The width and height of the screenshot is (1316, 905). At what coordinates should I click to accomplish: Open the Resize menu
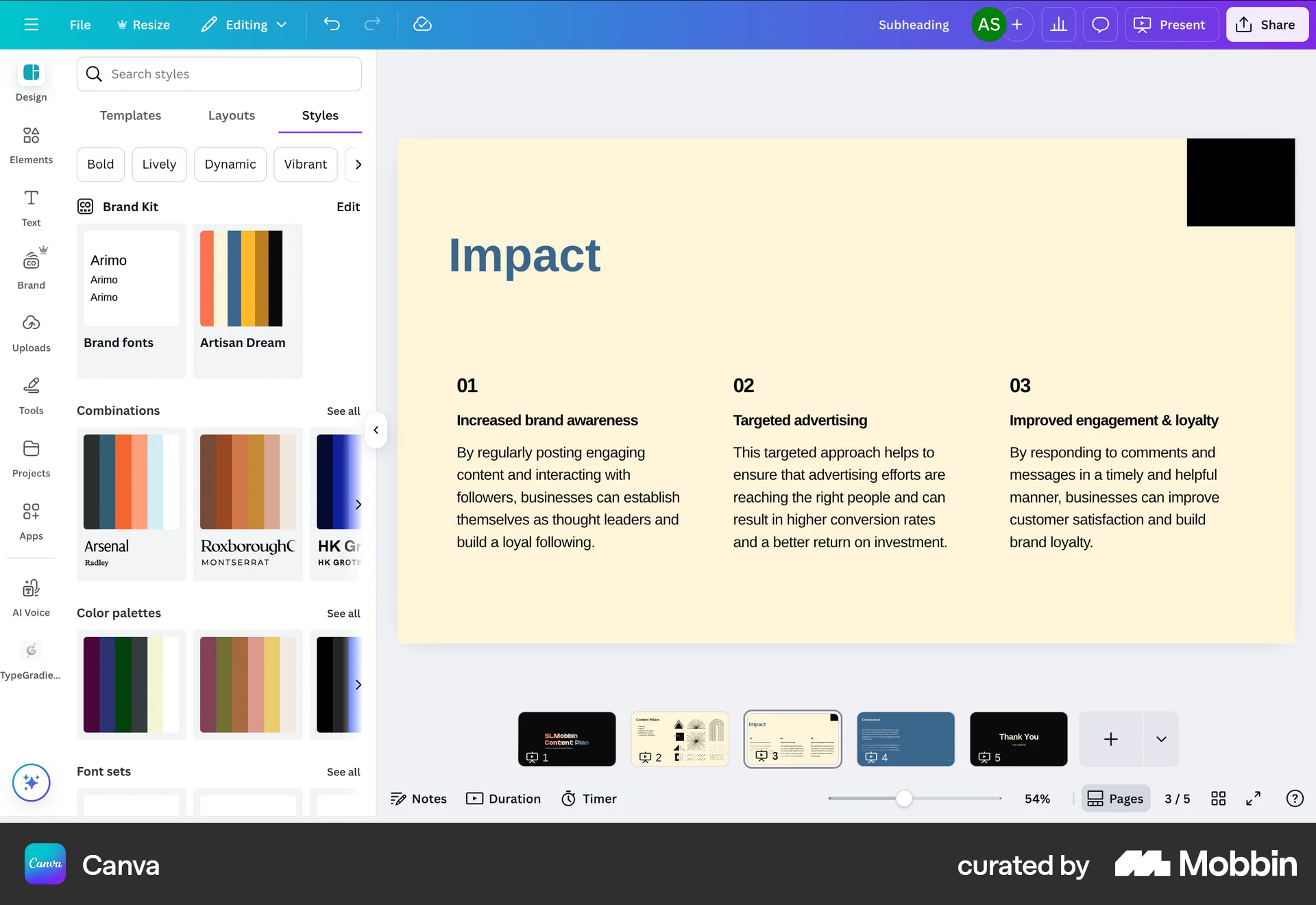[143, 25]
